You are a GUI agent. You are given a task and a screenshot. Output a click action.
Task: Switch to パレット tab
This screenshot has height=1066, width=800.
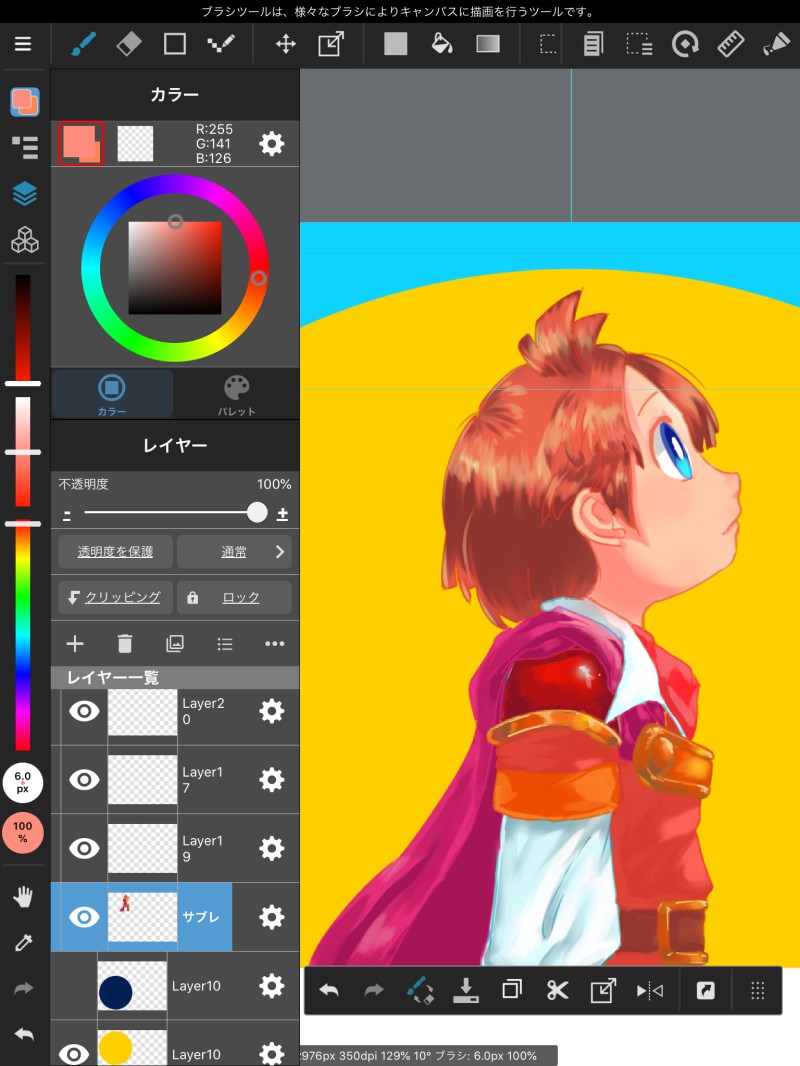pos(237,394)
